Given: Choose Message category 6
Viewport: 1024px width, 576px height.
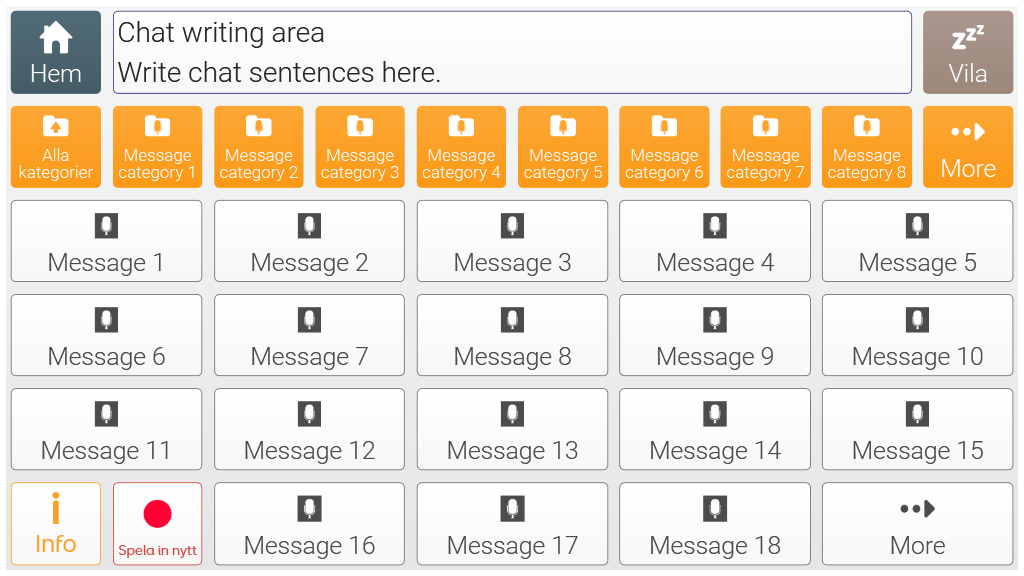Looking at the screenshot, I should 664,147.
